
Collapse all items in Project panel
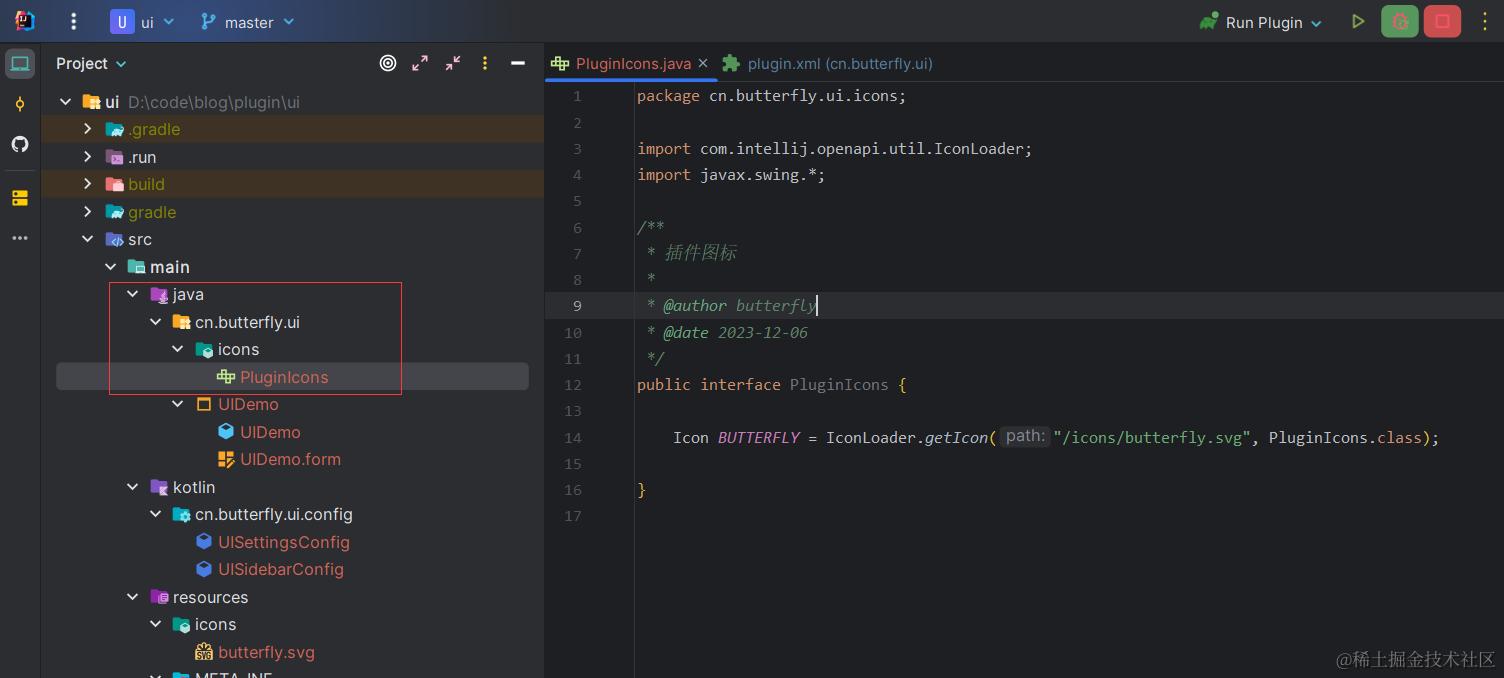[453, 63]
